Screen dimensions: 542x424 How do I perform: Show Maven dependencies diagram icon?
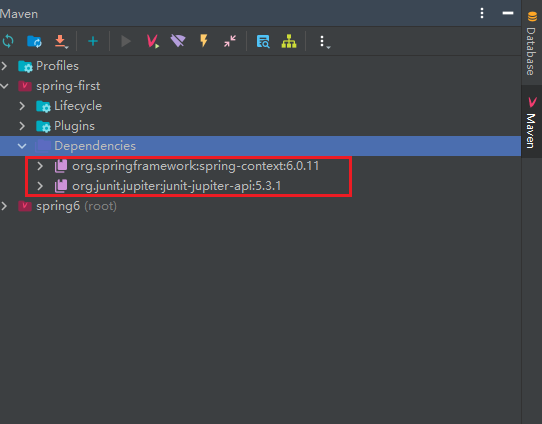tap(289, 41)
